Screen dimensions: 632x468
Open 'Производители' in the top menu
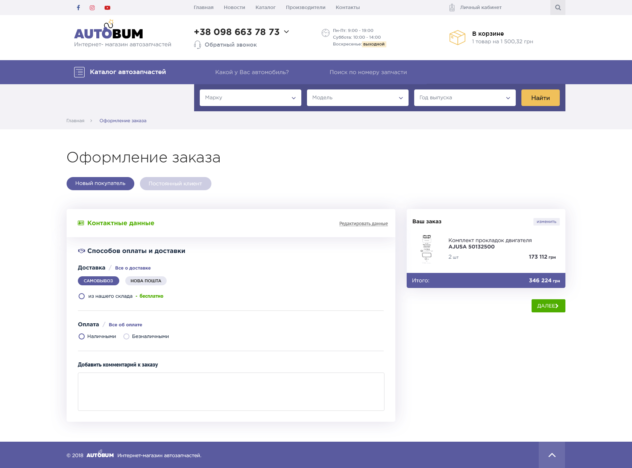coord(306,8)
